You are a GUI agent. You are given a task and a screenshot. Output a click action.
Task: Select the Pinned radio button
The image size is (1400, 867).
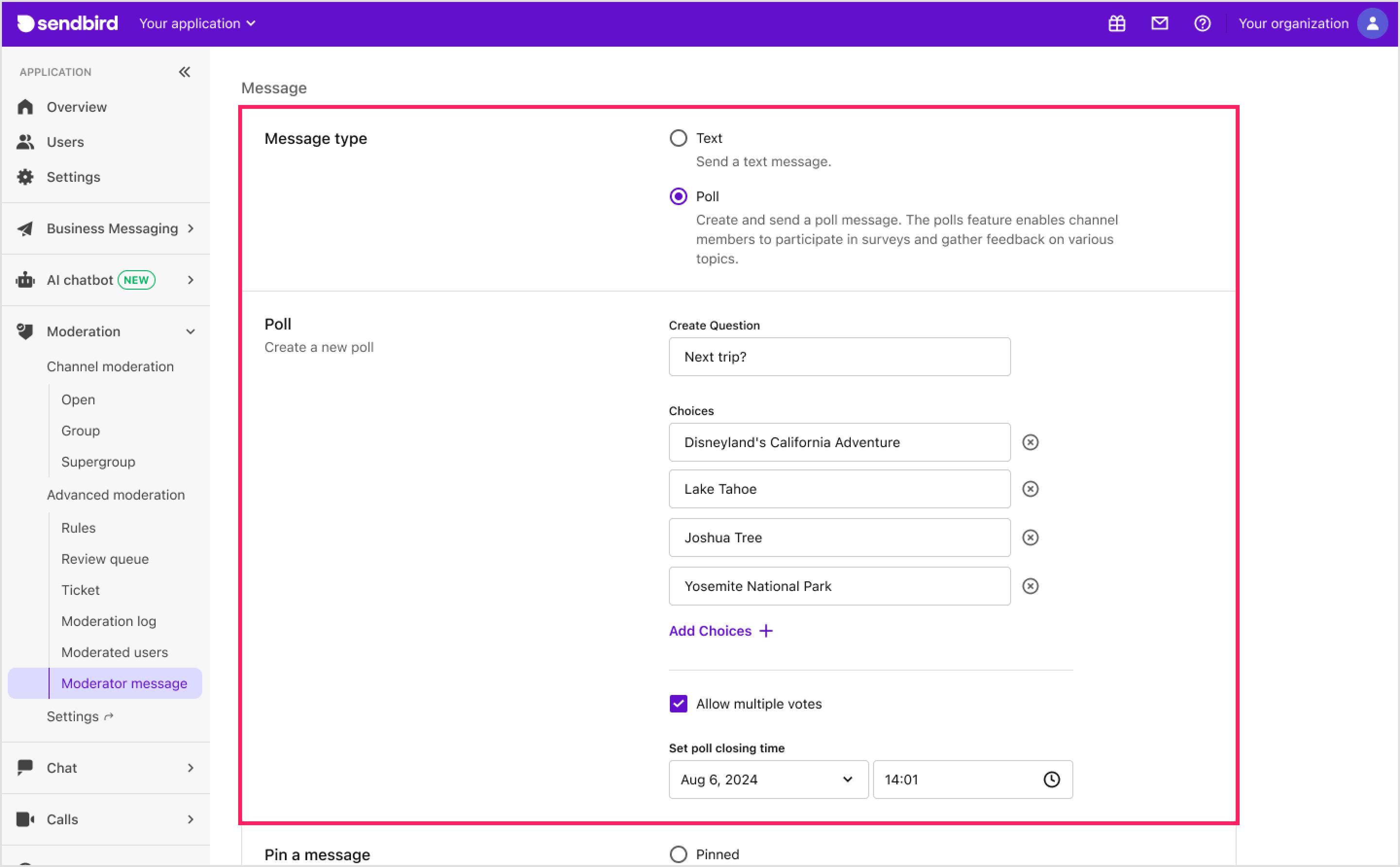[x=678, y=854]
